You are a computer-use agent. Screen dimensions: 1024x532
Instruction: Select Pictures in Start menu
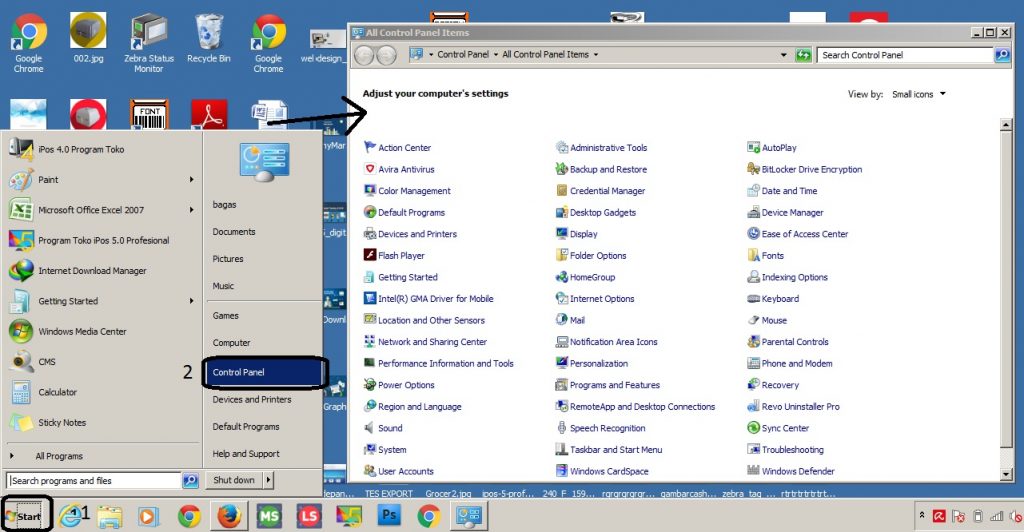pos(228,258)
